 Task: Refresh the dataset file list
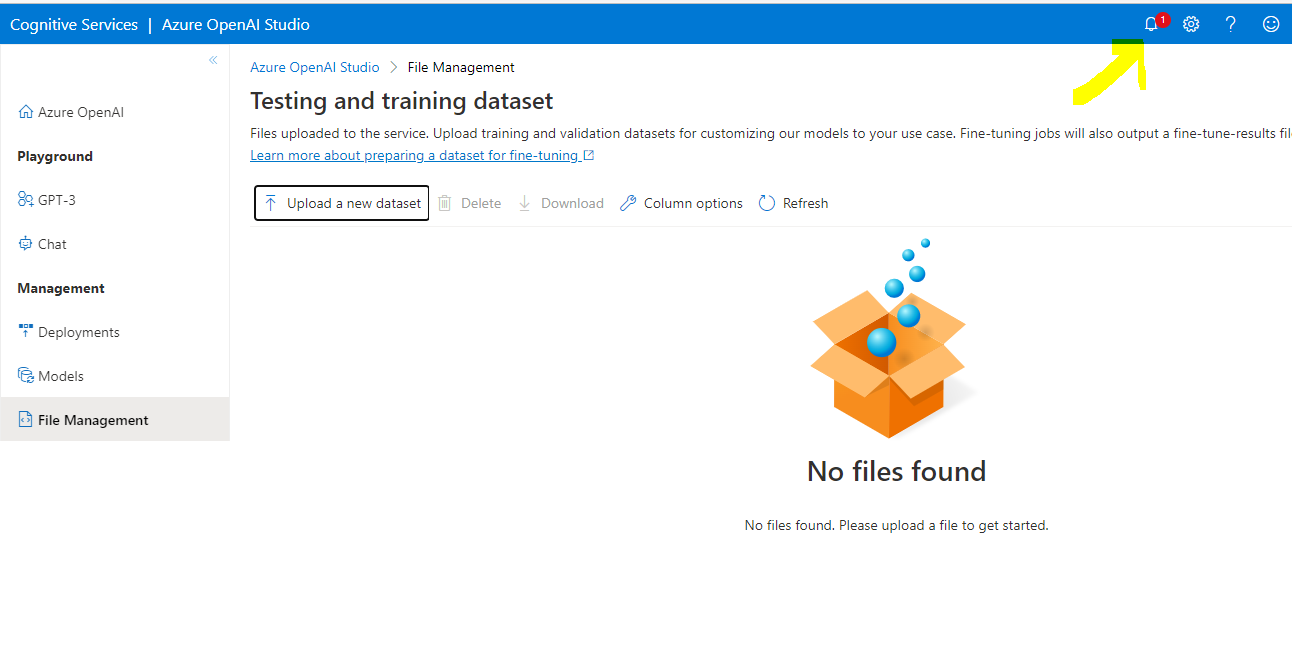coord(793,202)
